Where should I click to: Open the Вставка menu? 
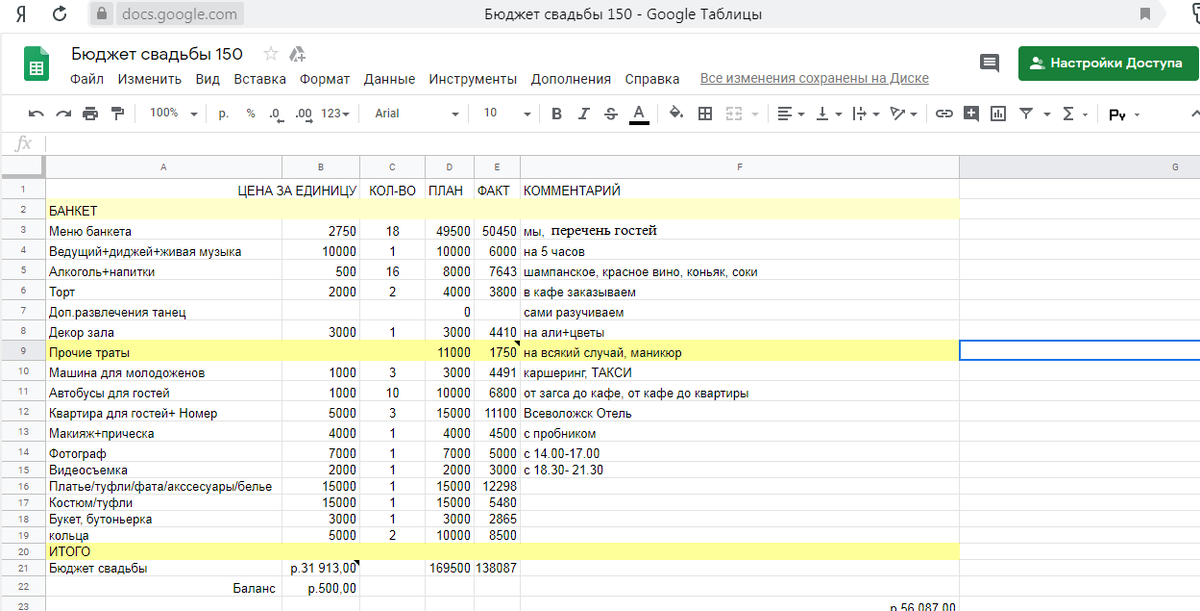click(260, 79)
